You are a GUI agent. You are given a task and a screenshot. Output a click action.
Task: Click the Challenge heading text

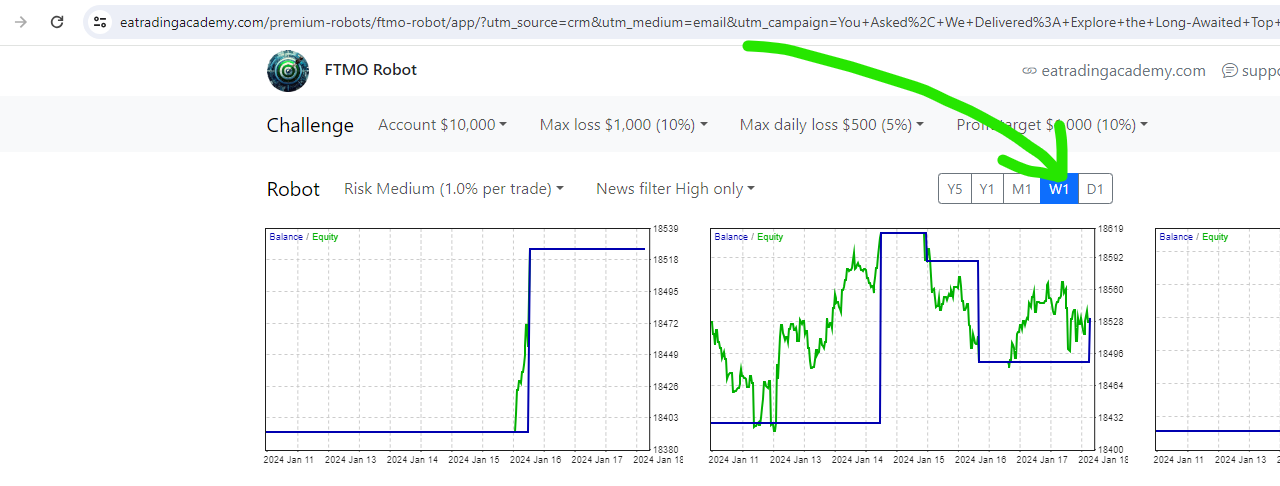(x=310, y=125)
